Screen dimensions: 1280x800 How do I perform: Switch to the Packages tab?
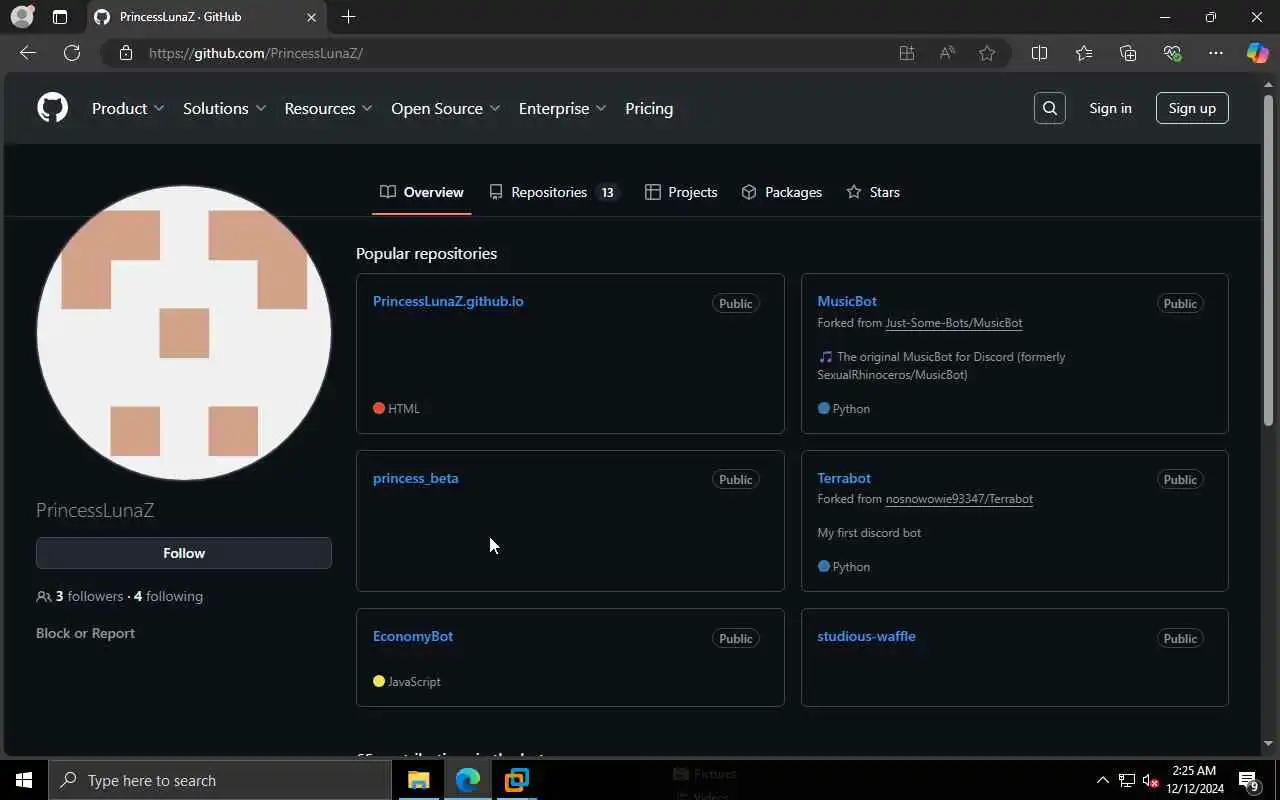point(782,192)
